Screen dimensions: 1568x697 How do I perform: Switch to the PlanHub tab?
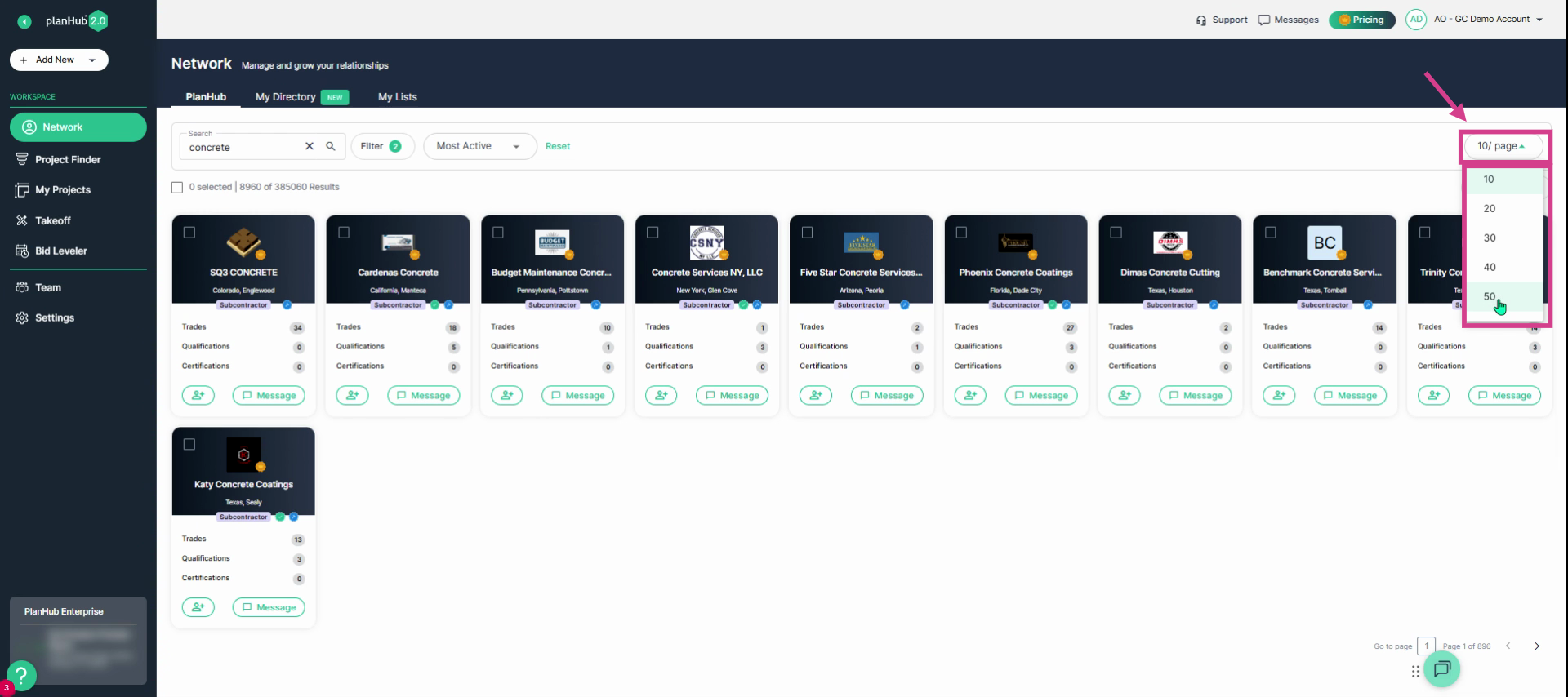pyautogui.click(x=206, y=97)
